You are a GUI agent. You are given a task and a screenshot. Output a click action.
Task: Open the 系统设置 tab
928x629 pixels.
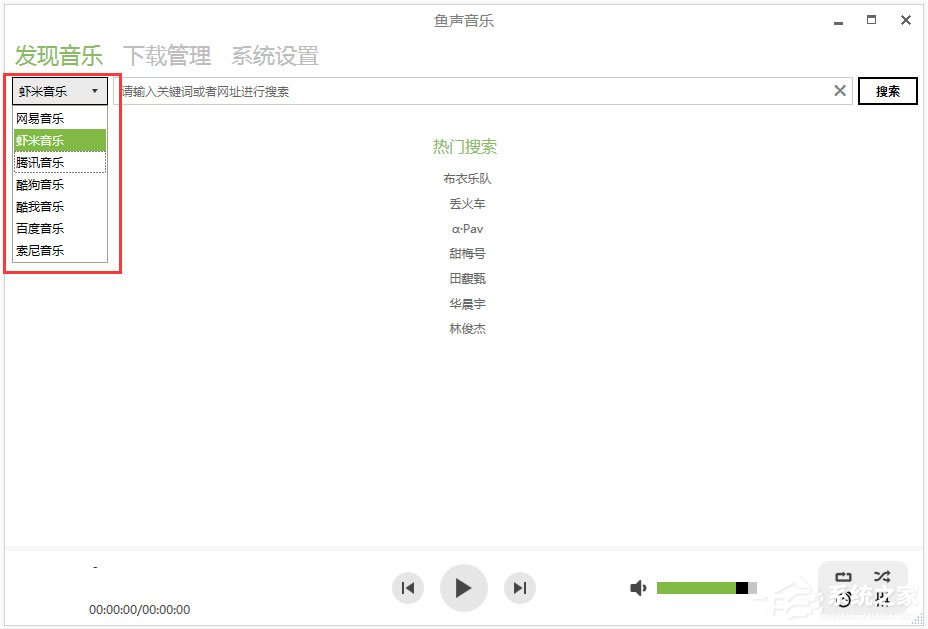pyautogui.click(x=274, y=56)
